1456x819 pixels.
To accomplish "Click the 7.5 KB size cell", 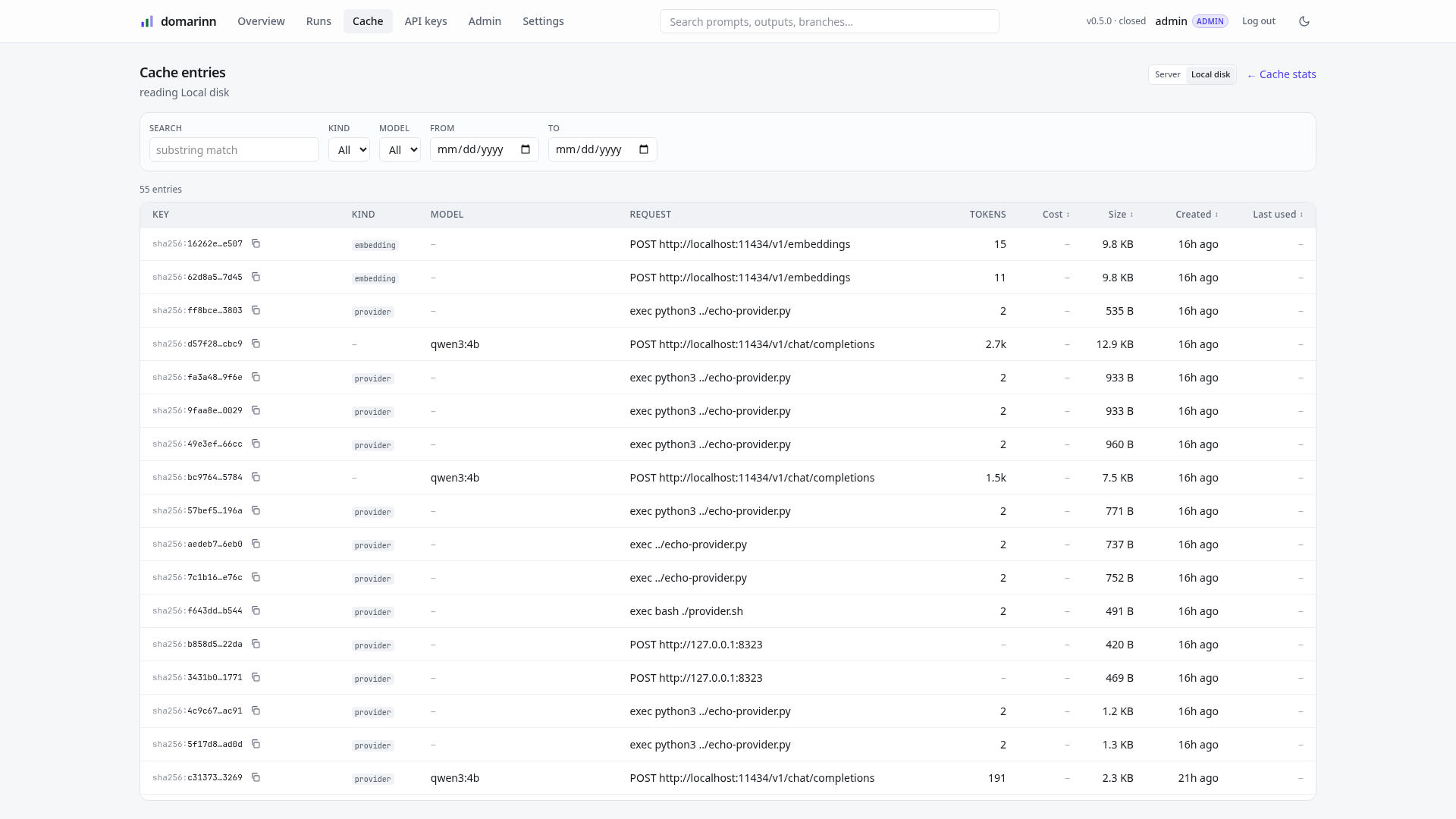I will click(x=1118, y=478).
